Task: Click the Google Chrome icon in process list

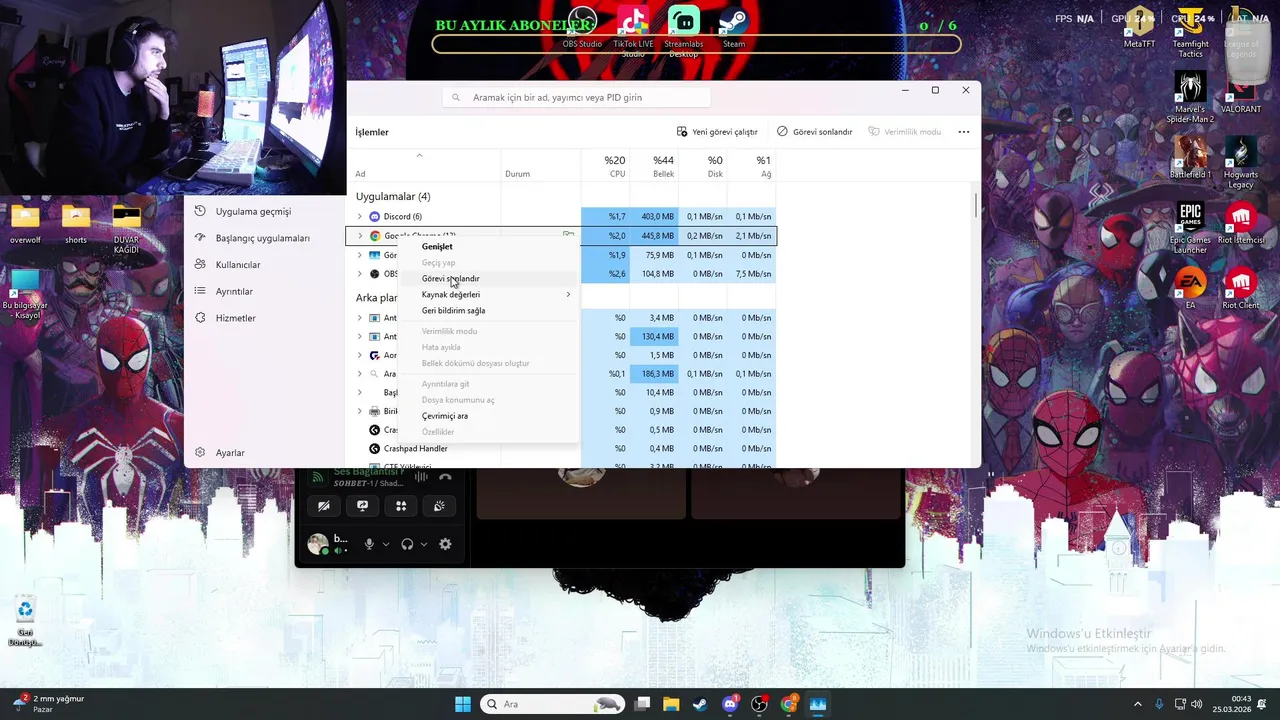Action: coord(375,236)
